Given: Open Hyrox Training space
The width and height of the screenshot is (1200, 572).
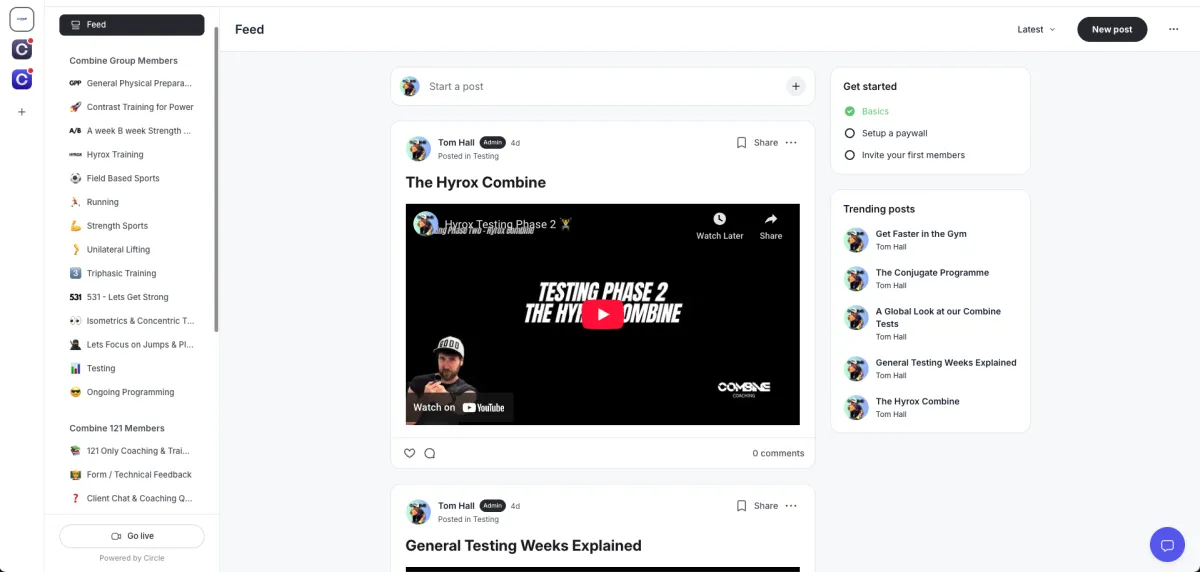Looking at the screenshot, I should [132, 155].
